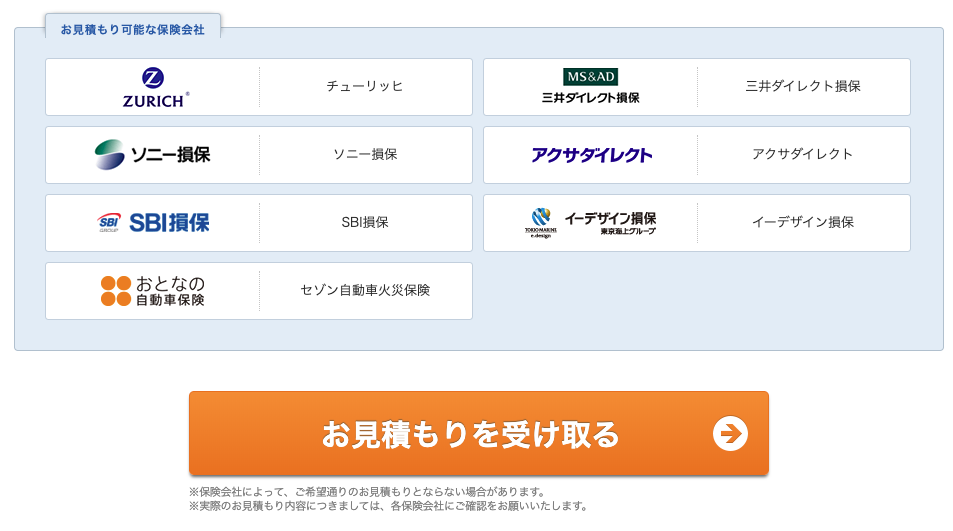This screenshot has width=953, height=531.
Task: Click the Zurich Z logo
Action: tap(153, 78)
